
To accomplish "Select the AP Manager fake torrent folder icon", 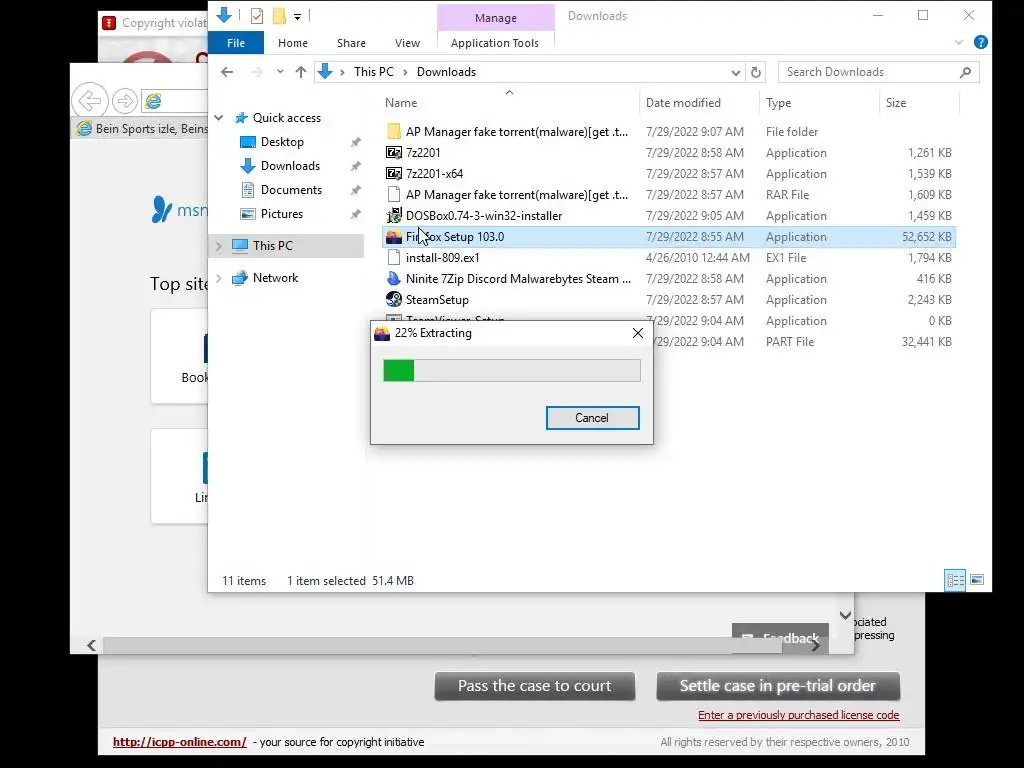I will (x=394, y=132).
